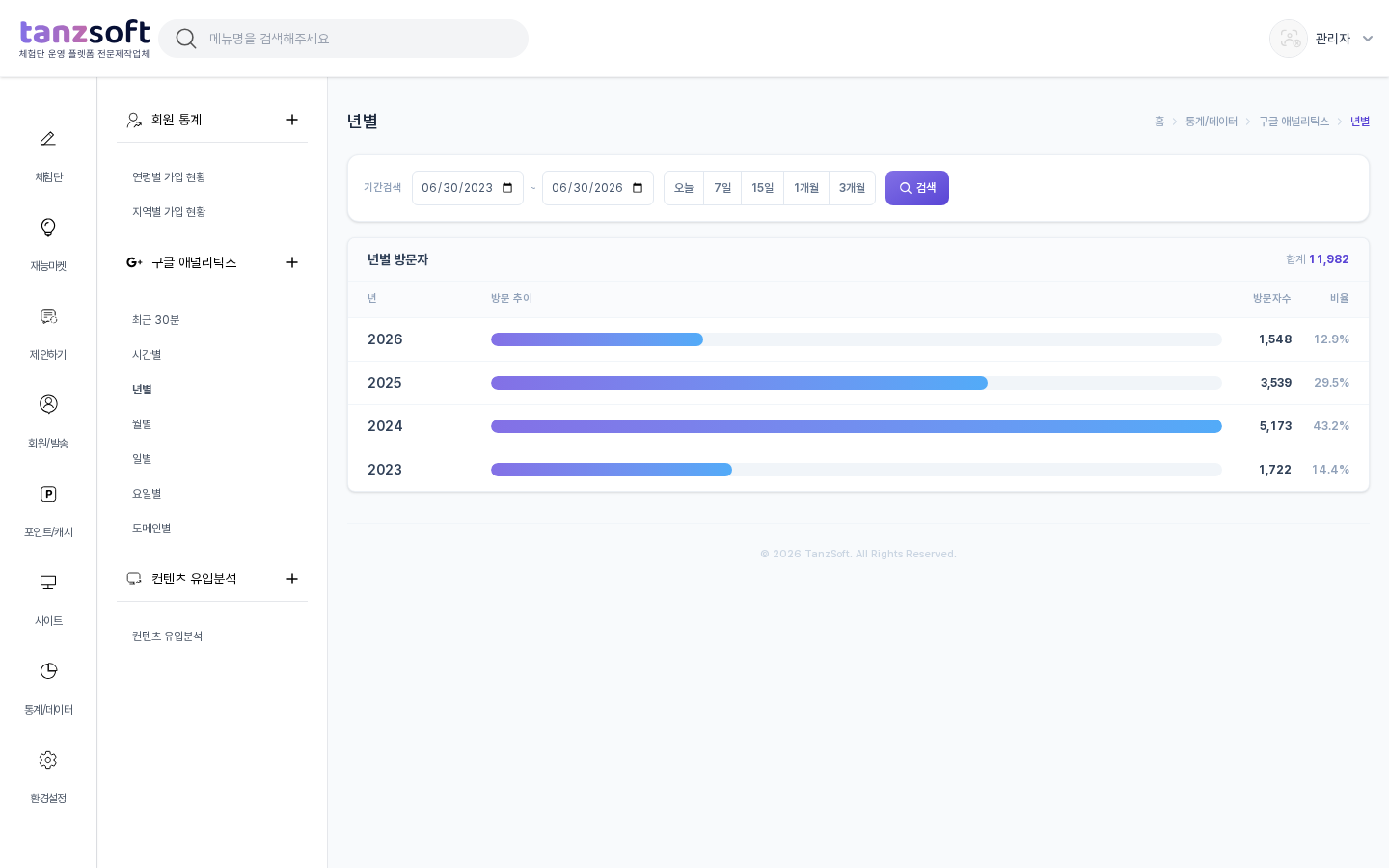Viewport: 1389px width, 868px height.
Task: Open the 포인트/캐시 P icon
Action: [x=48, y=494]
